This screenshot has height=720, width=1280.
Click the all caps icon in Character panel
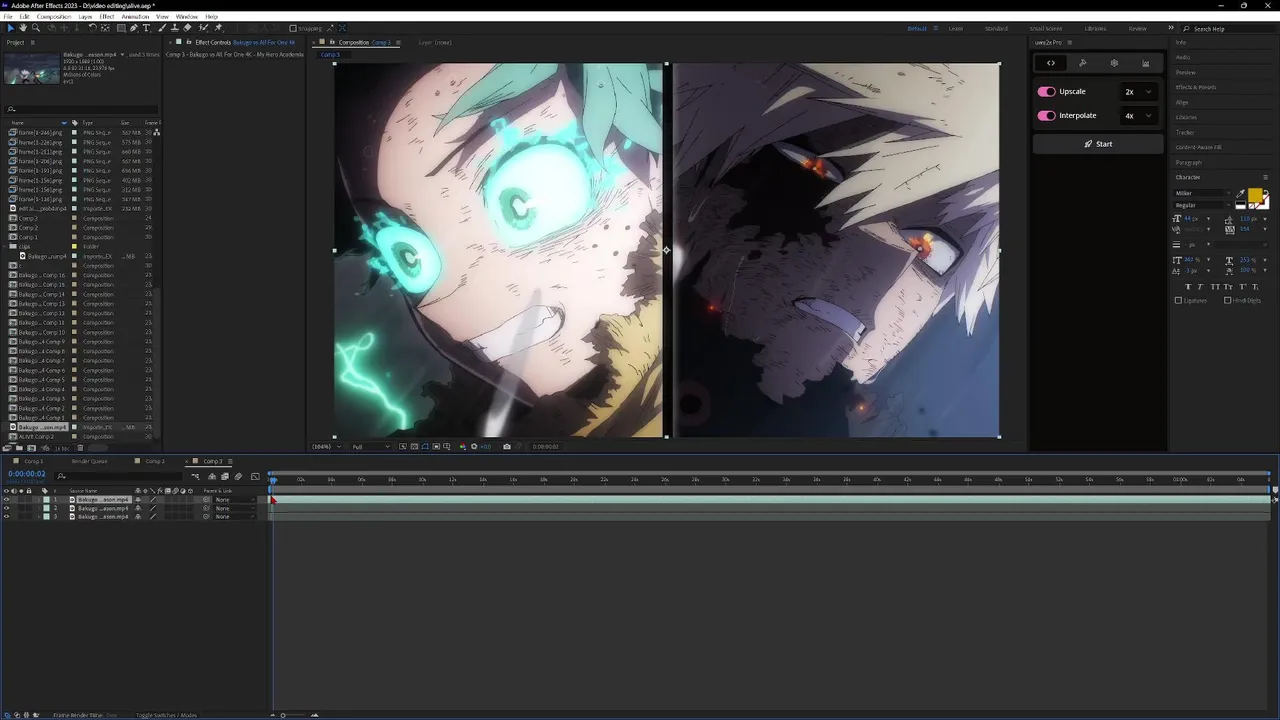coord(1215,287)
